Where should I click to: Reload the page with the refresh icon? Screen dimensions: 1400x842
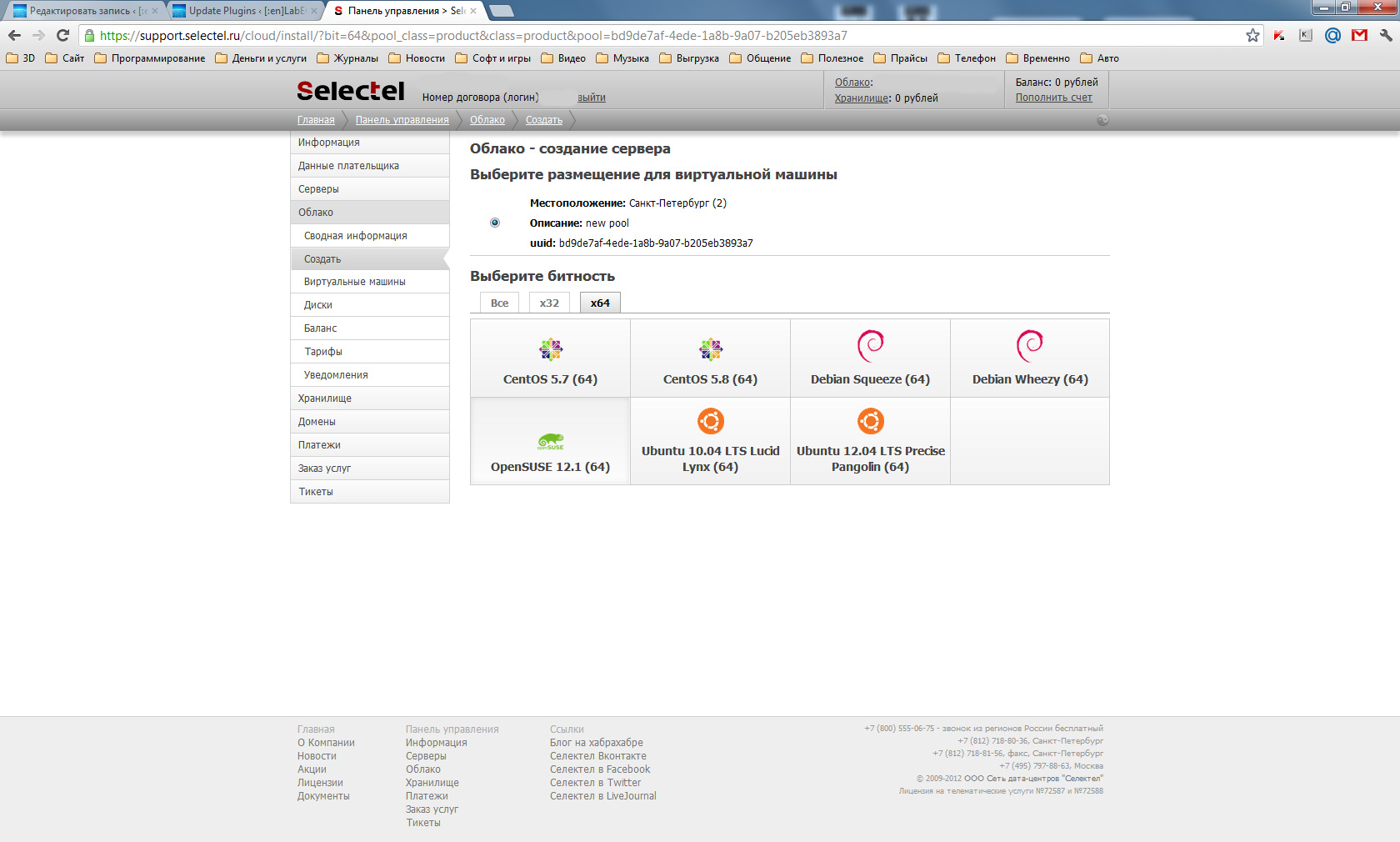coord(62,35)
